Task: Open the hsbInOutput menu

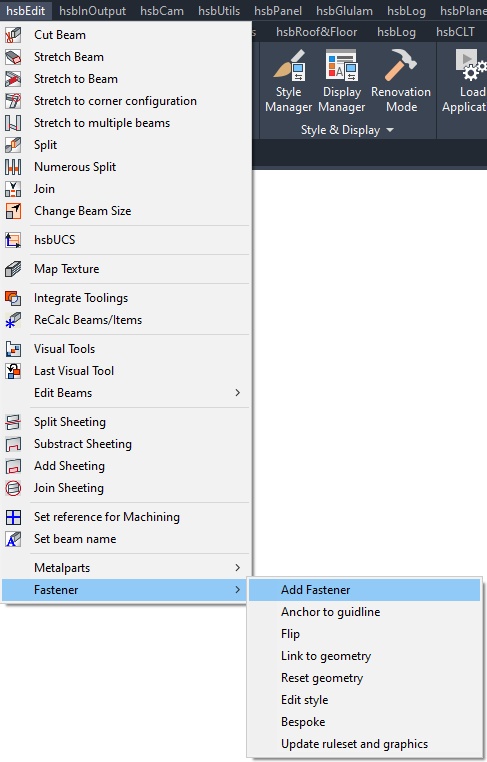Action: pos(92,11)
